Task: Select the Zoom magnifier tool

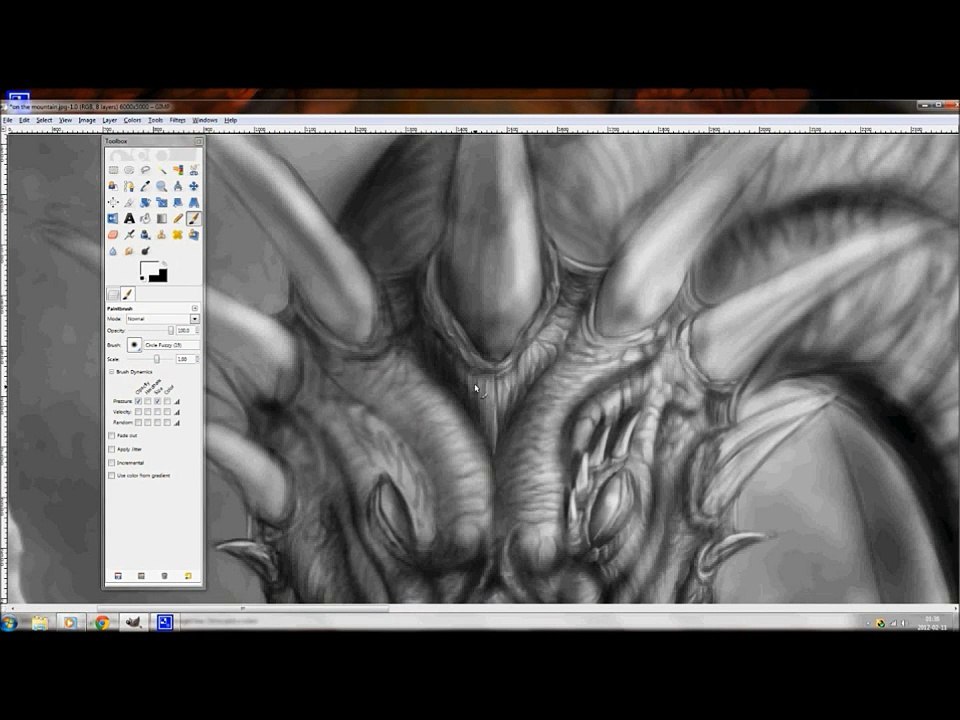Action: (162, 186)
